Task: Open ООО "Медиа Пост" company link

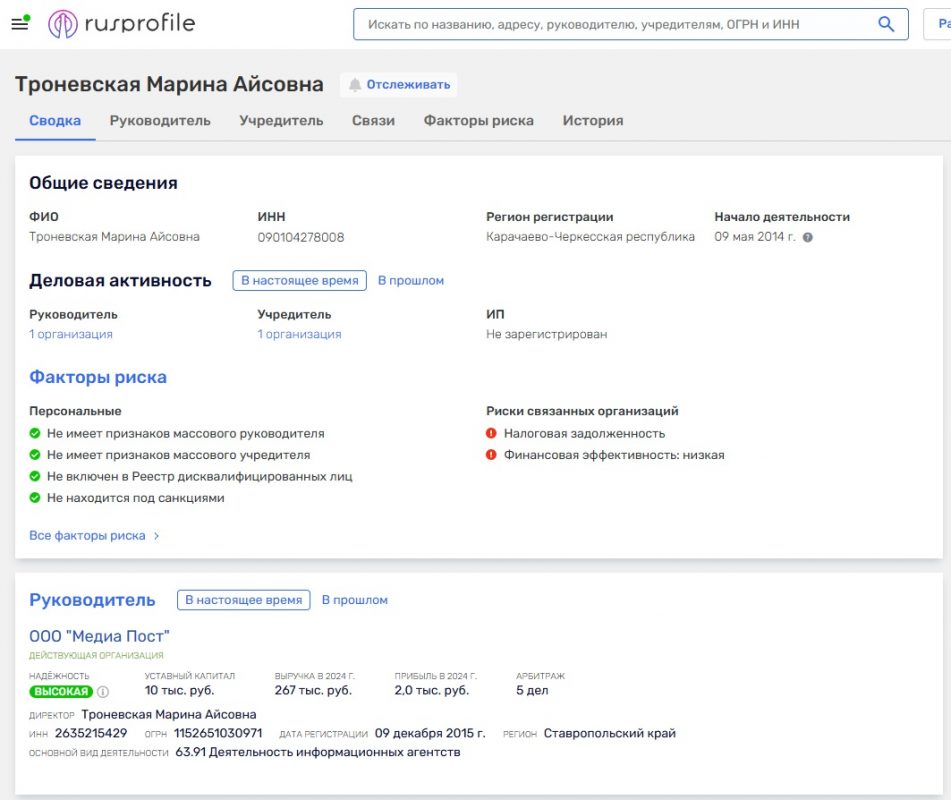Action: 99,636
